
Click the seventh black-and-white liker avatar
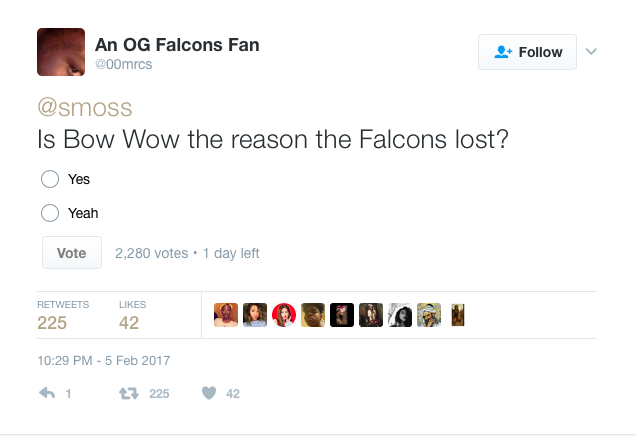coord(400,314)
